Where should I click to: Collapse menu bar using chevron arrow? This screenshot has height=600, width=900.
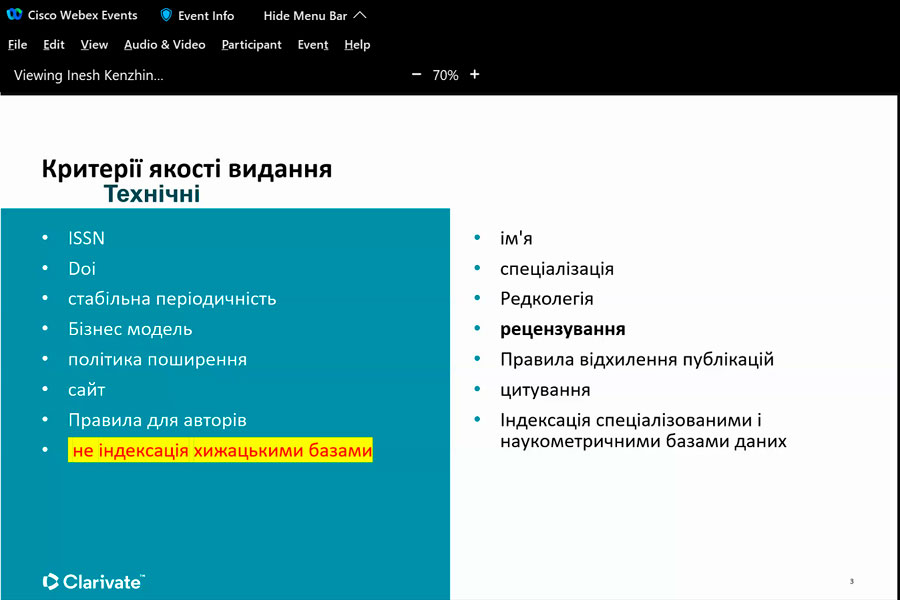pyautogui.click(x=360, y=15)
